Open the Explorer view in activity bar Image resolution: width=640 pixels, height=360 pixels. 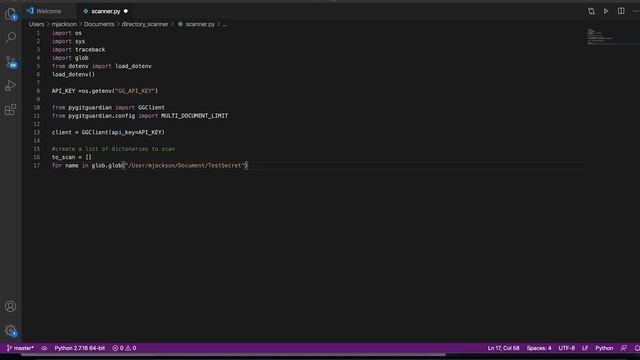tap(11, 13)
